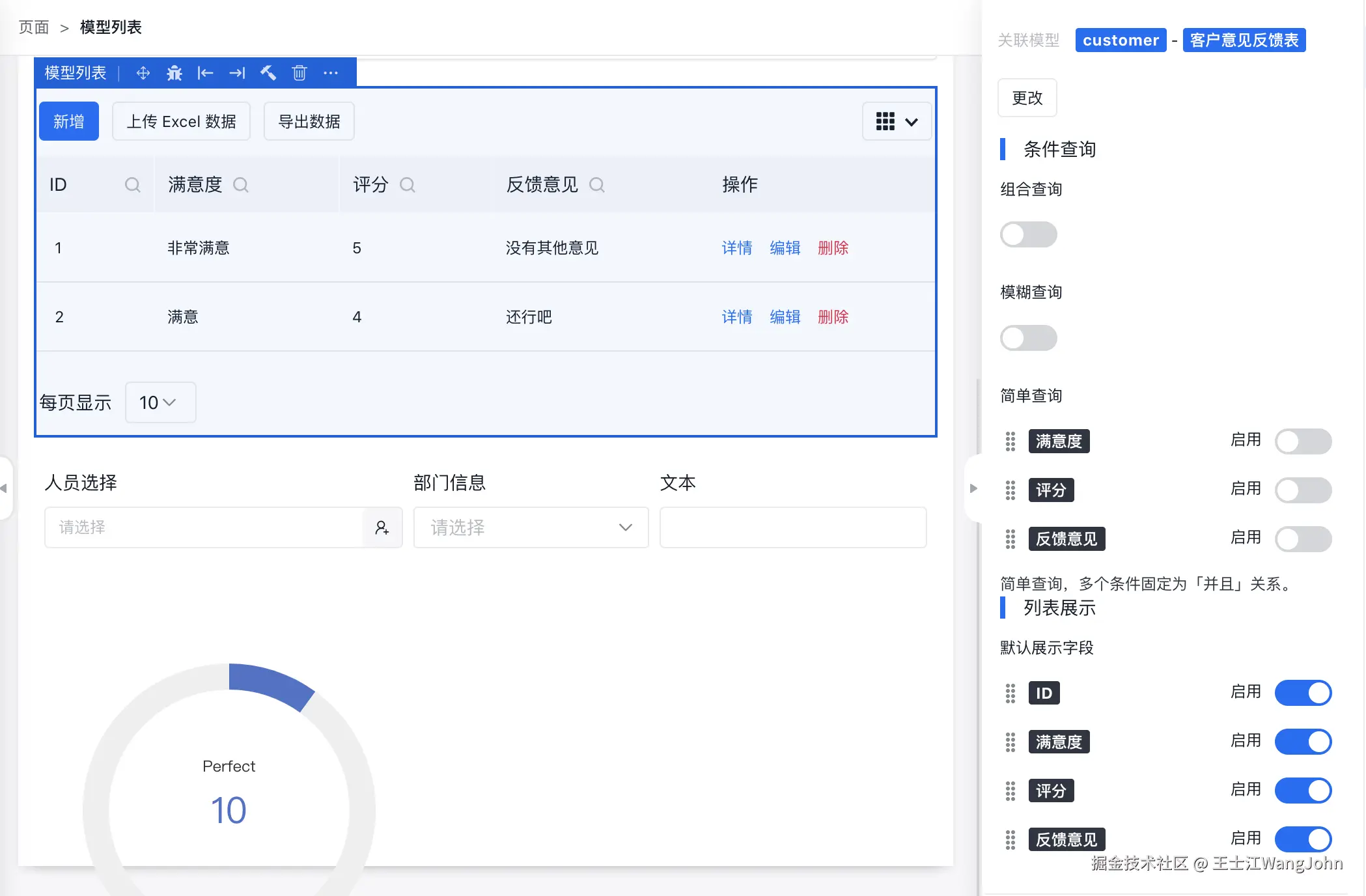Open more options via the ellipsis icon

[x=331, y=73]
